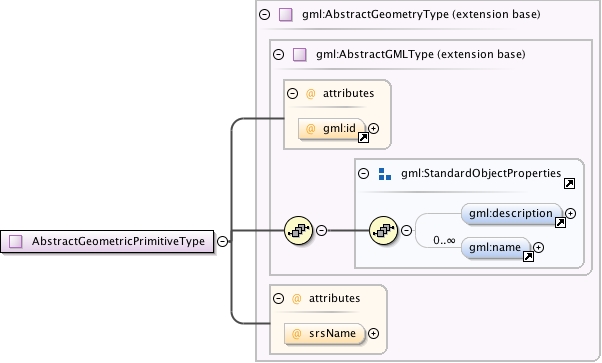Click the @ icon of upper attributes group
This screenshot has height=363, width=602.
[311, 94]
